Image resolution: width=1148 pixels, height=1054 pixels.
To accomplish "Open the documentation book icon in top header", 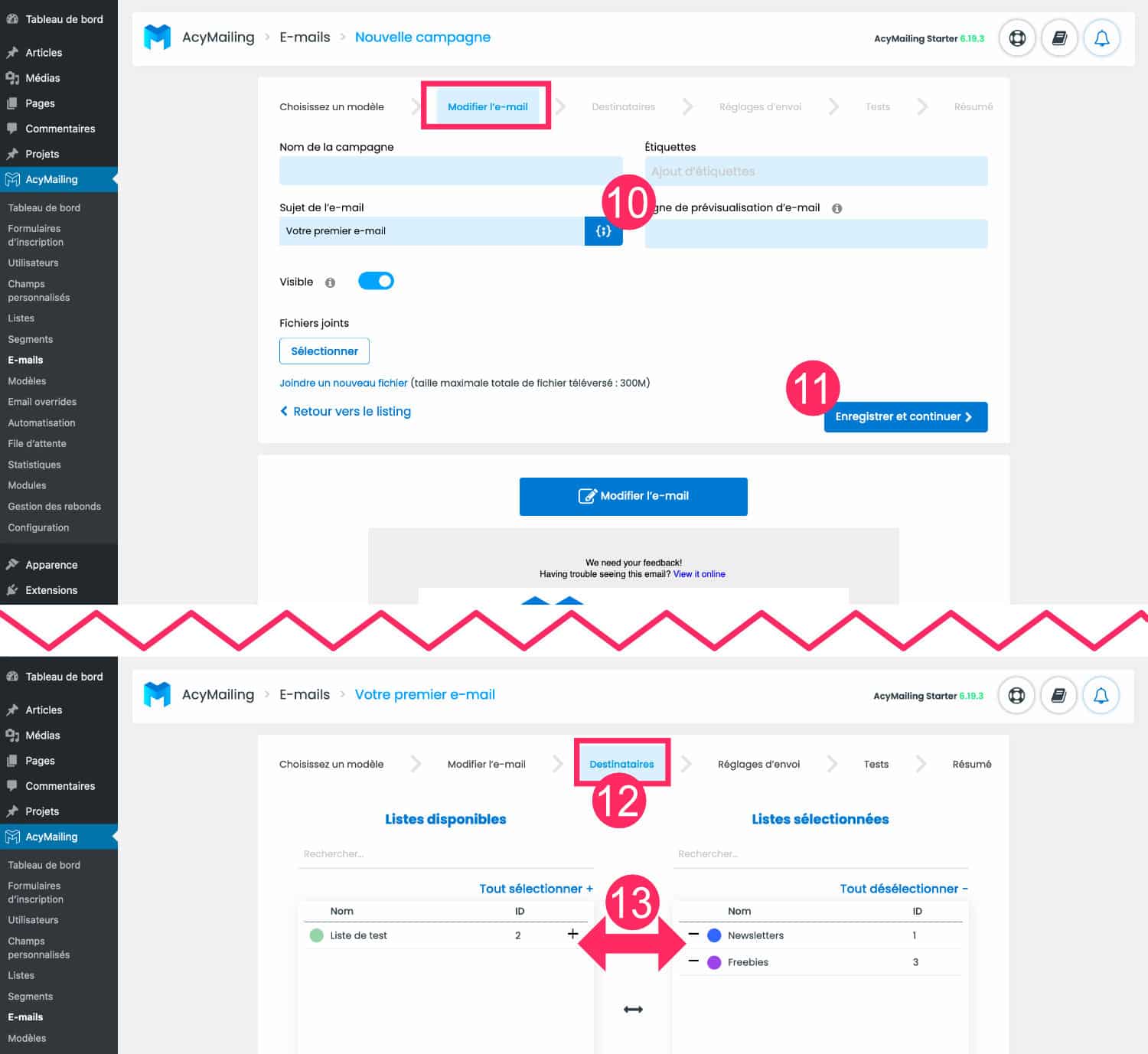I will coord(1059,38).
